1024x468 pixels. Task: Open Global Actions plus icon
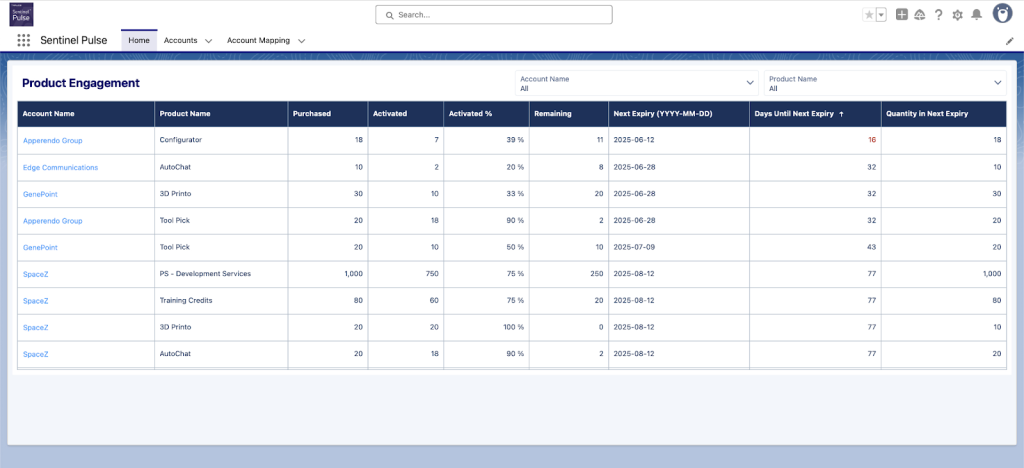point(902,15)
